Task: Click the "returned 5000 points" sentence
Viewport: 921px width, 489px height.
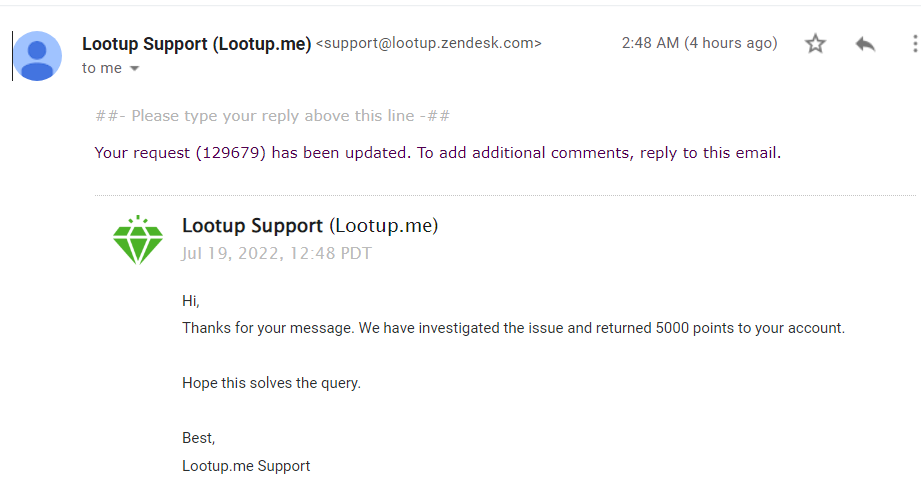Action: pyautogui.click(x=513, y=328)
